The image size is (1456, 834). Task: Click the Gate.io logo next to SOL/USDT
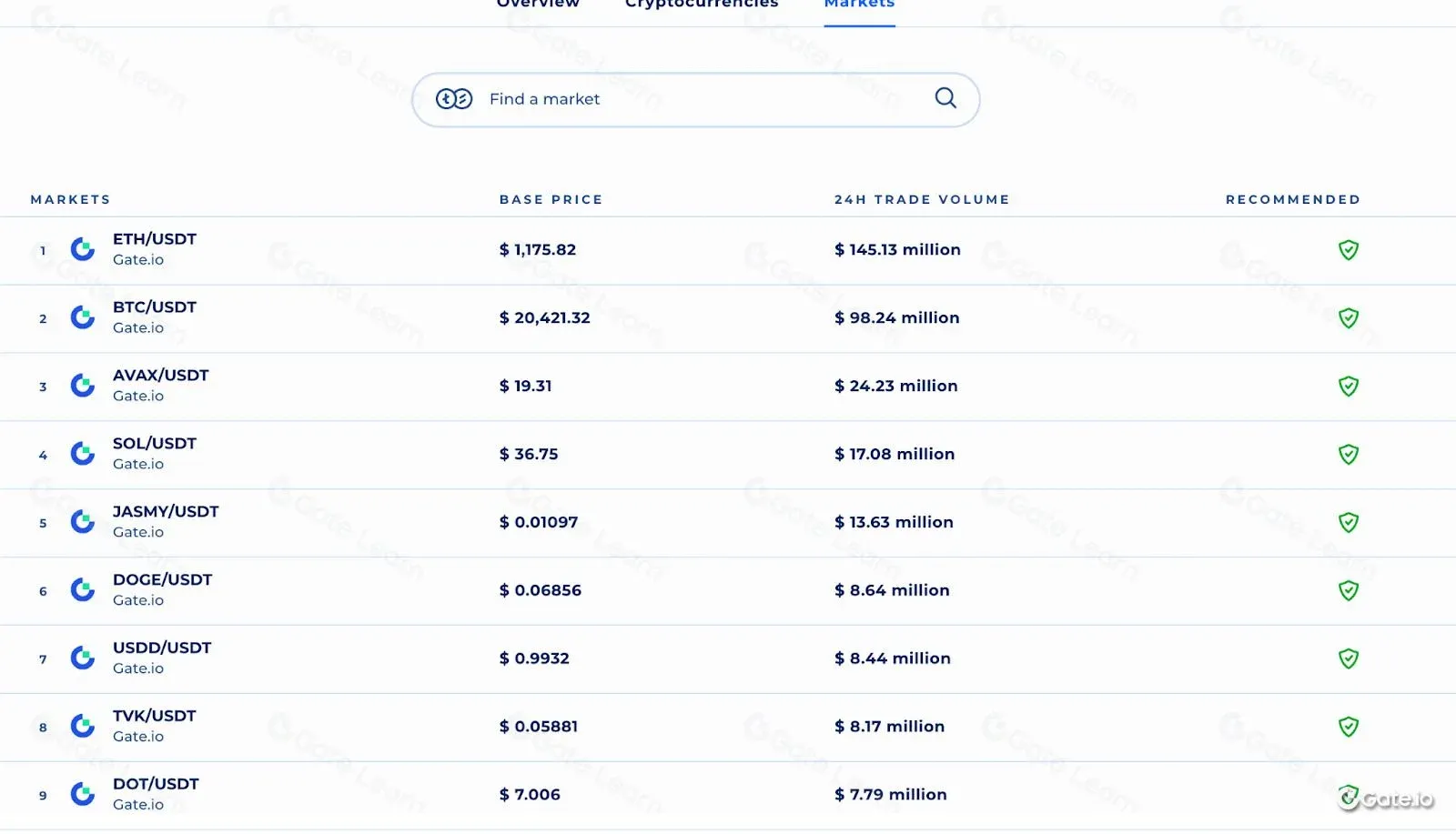(83, 454)
